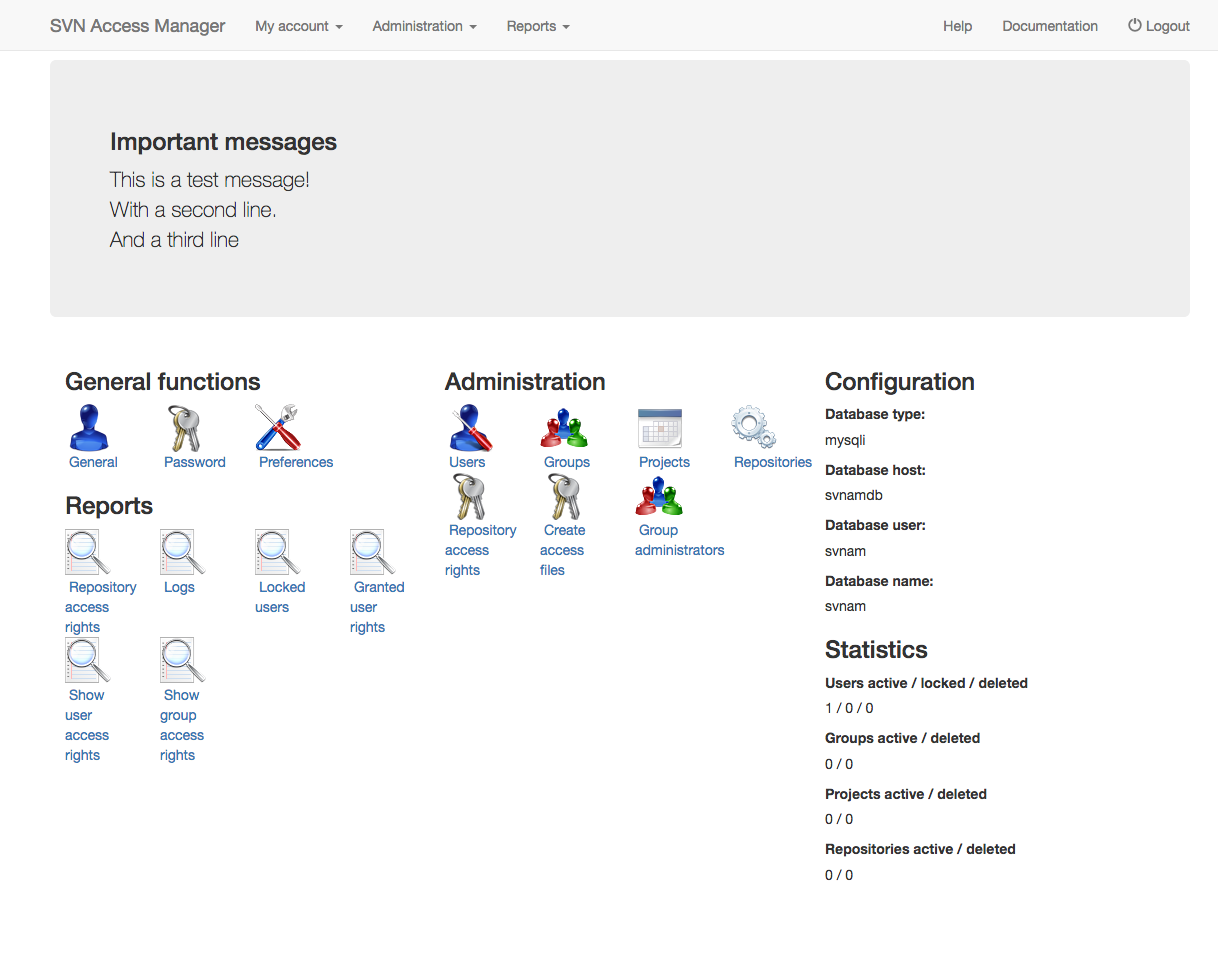Open the Create access files icon
Viewport: 1218px width, 954px height.
564,496
